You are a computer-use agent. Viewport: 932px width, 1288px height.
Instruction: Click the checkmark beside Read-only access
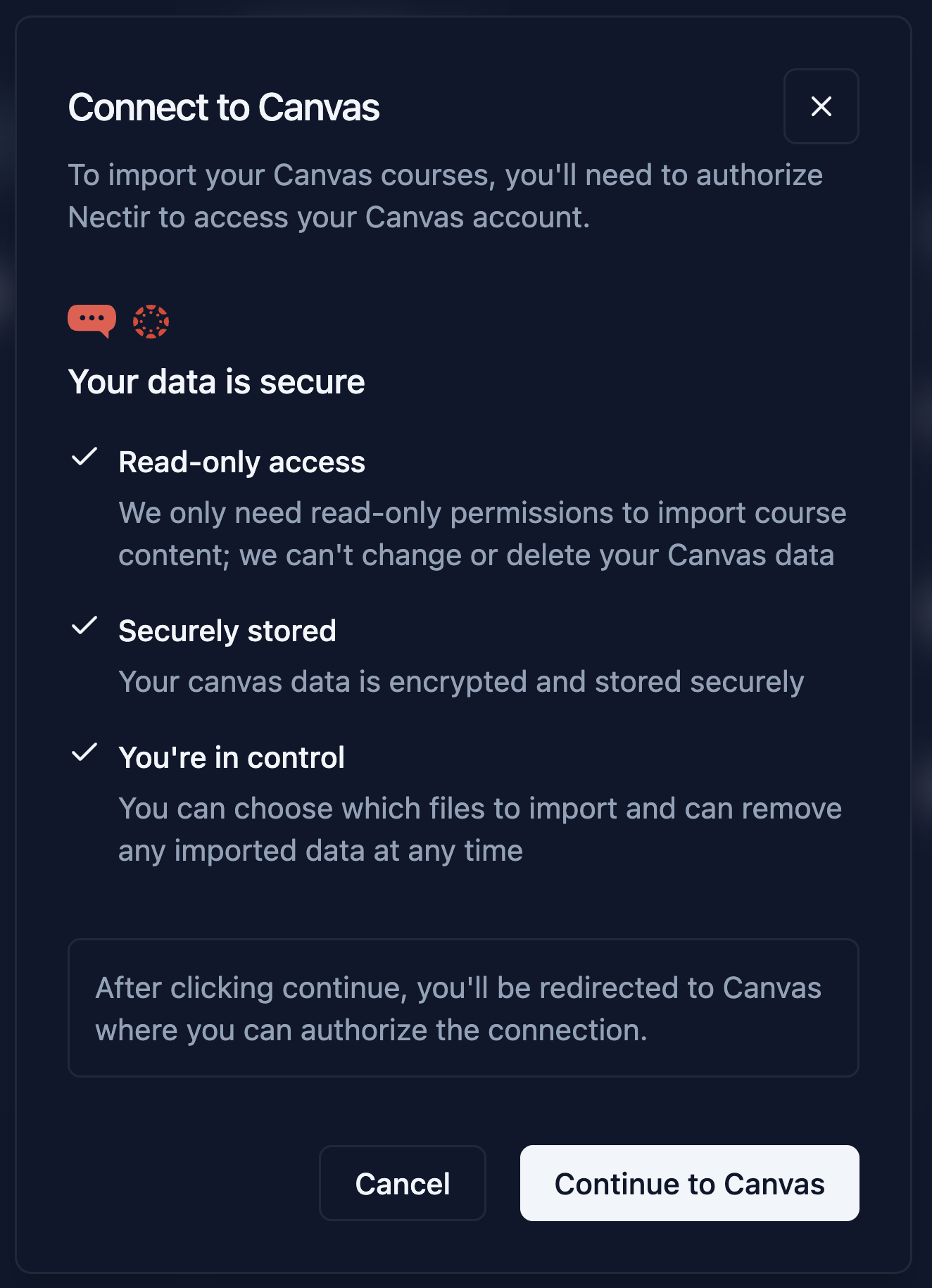85,459
